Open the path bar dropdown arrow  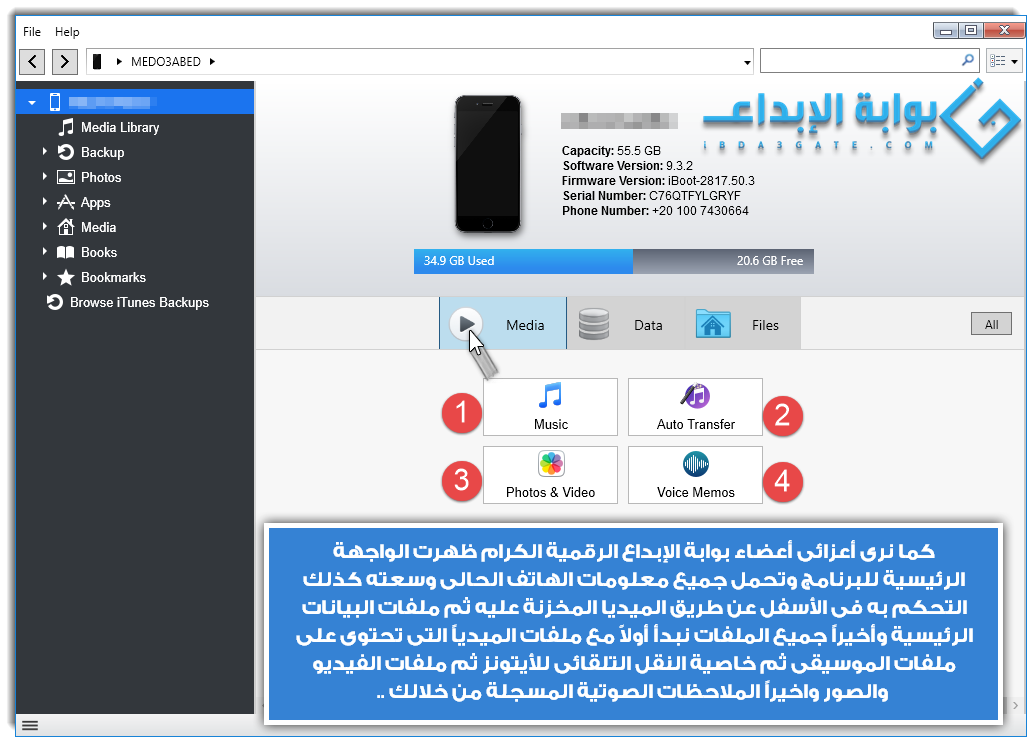click(747, 62)
